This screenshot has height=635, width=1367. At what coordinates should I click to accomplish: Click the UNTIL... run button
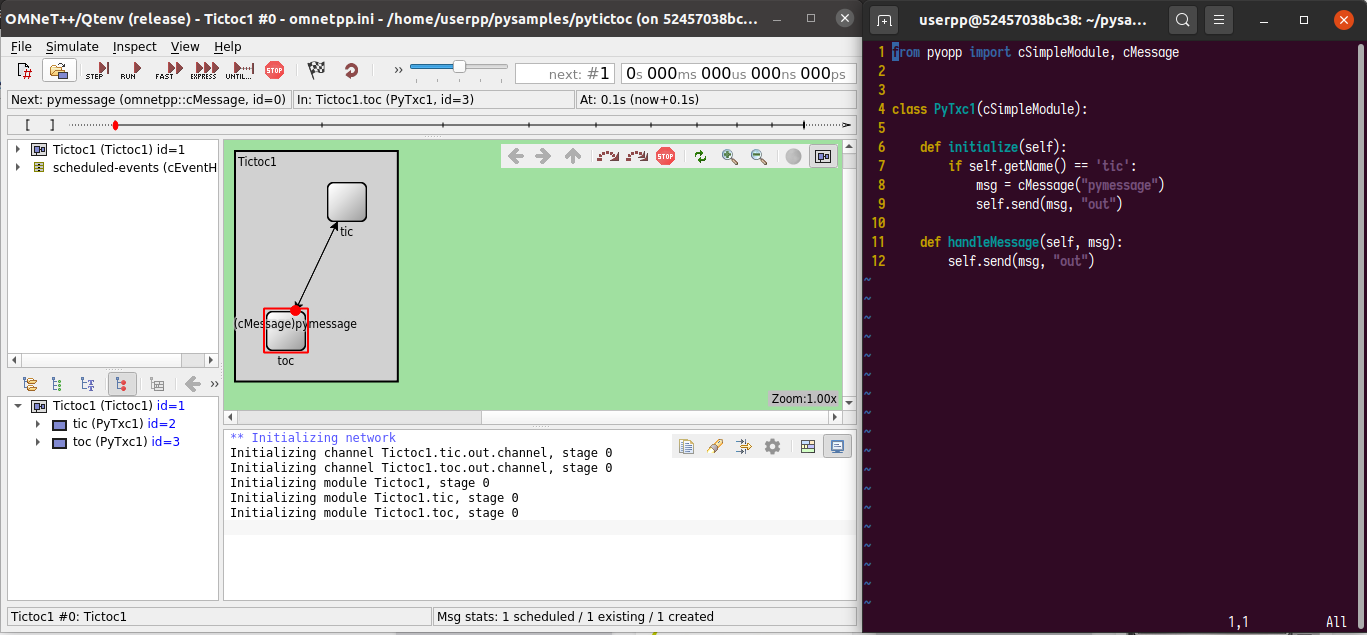coord(239,71)
